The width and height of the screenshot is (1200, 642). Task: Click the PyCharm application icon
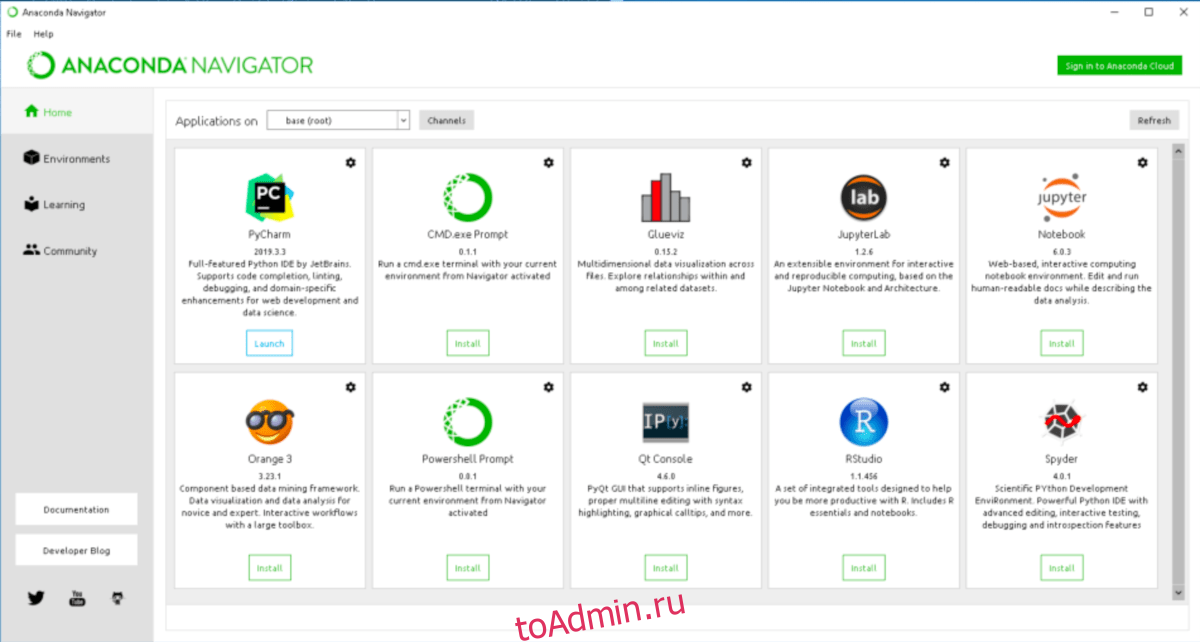tap(269, 196)
